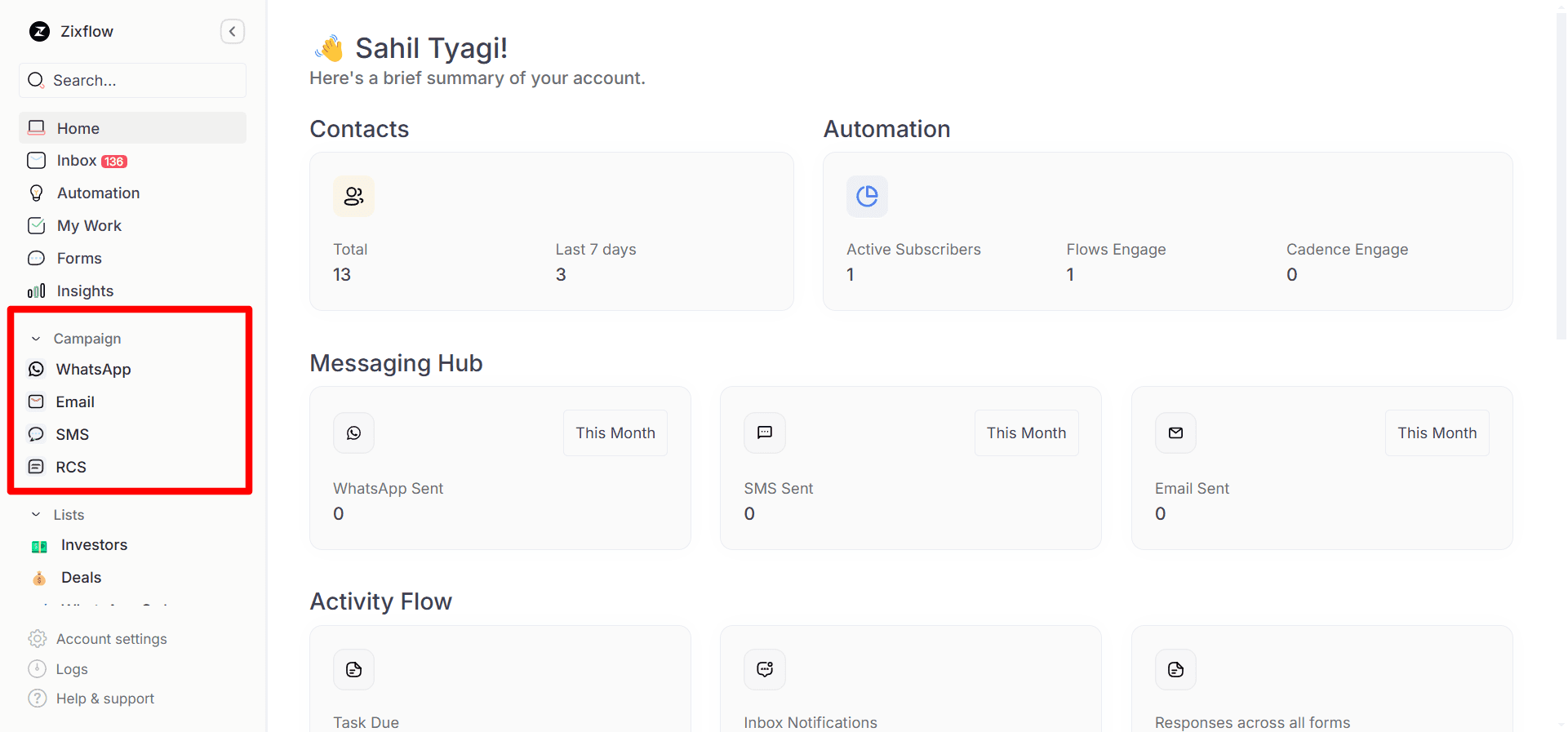Click the Search field in the sidebar
Screen dimensions: 1568x732
pos(132,80)
